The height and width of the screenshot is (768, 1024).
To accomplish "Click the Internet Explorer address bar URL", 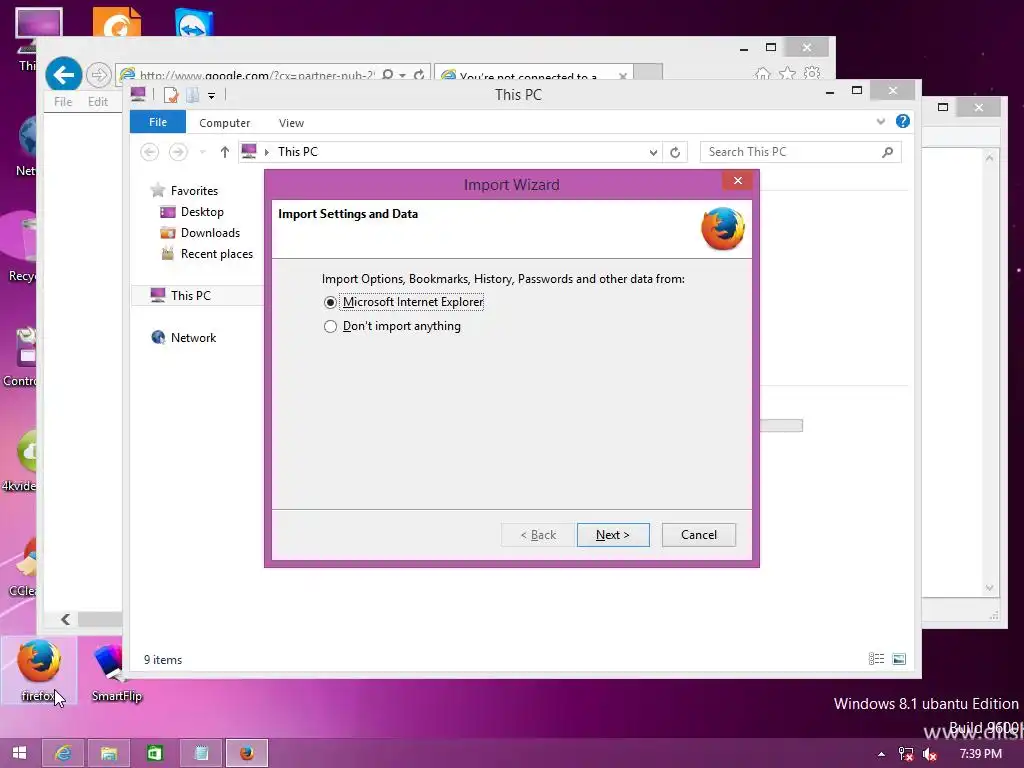I will tap(257, 76).
